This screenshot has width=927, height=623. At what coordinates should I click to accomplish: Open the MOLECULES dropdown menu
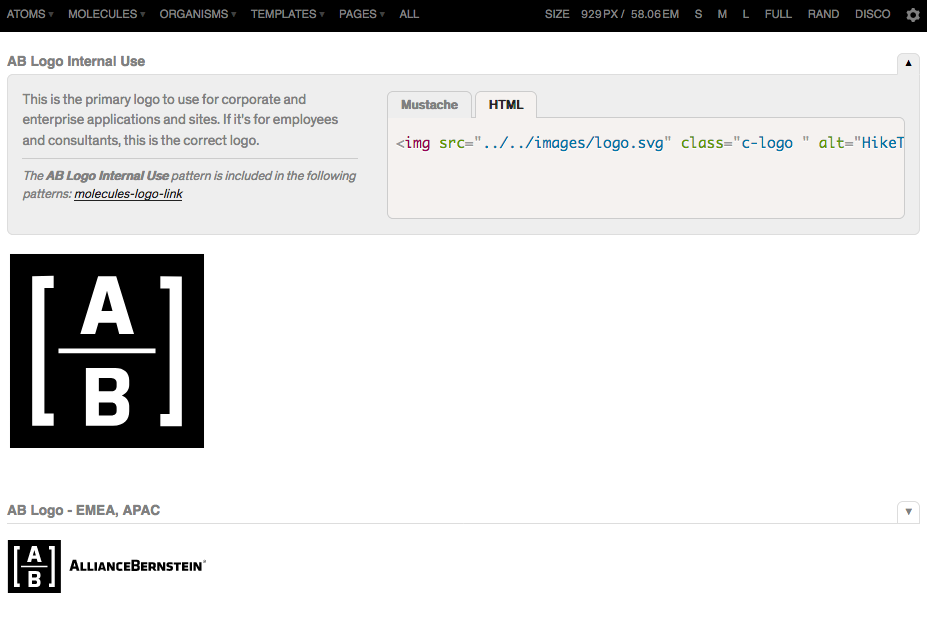point(106,14)
